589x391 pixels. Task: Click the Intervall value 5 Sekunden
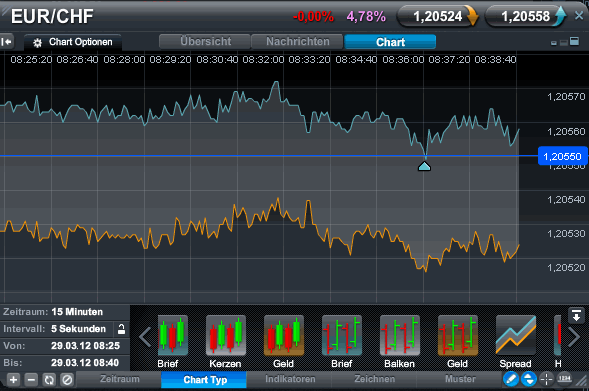(79, 329)
